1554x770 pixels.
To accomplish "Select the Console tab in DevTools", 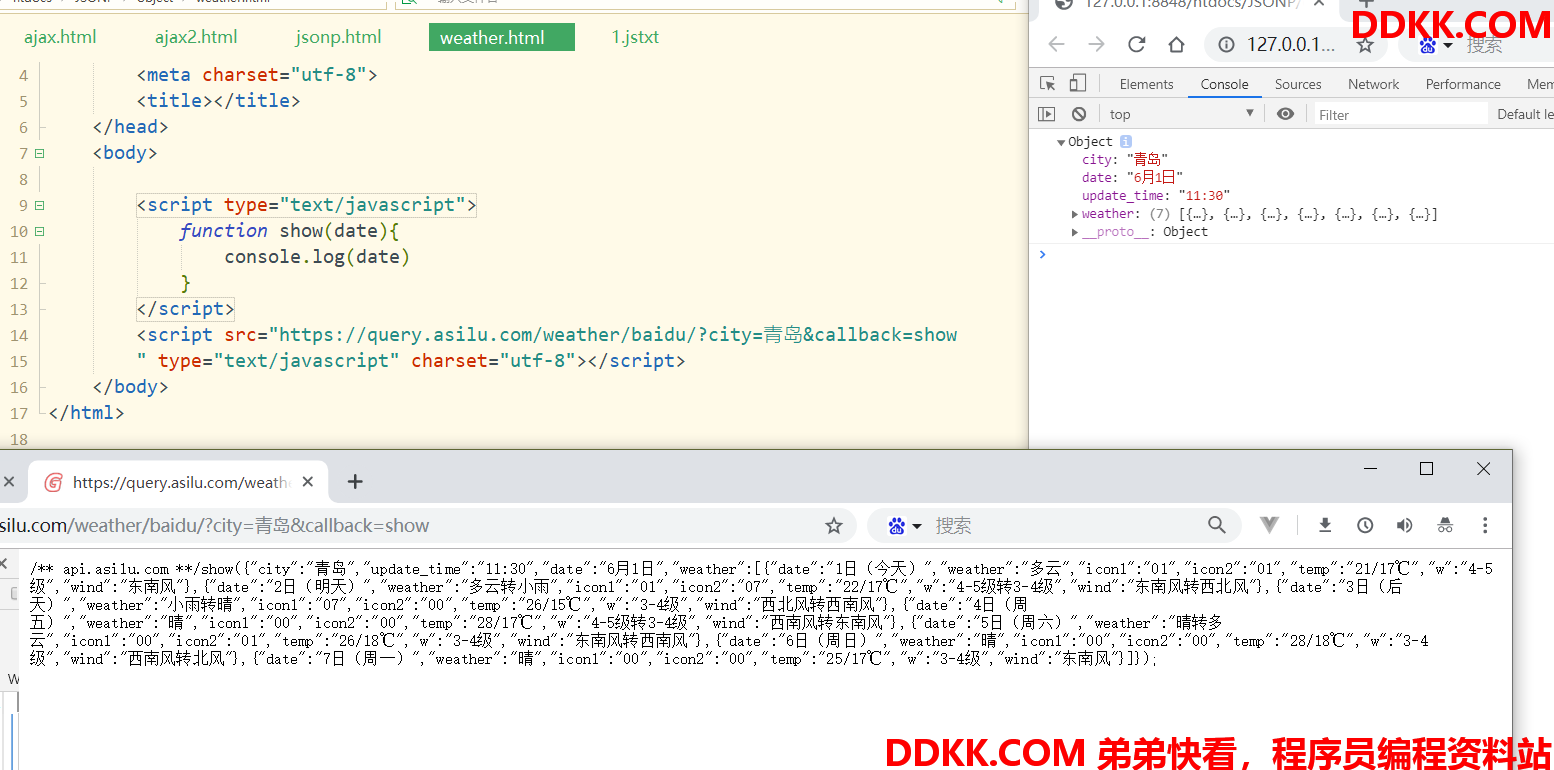I will click(1224, 84).
